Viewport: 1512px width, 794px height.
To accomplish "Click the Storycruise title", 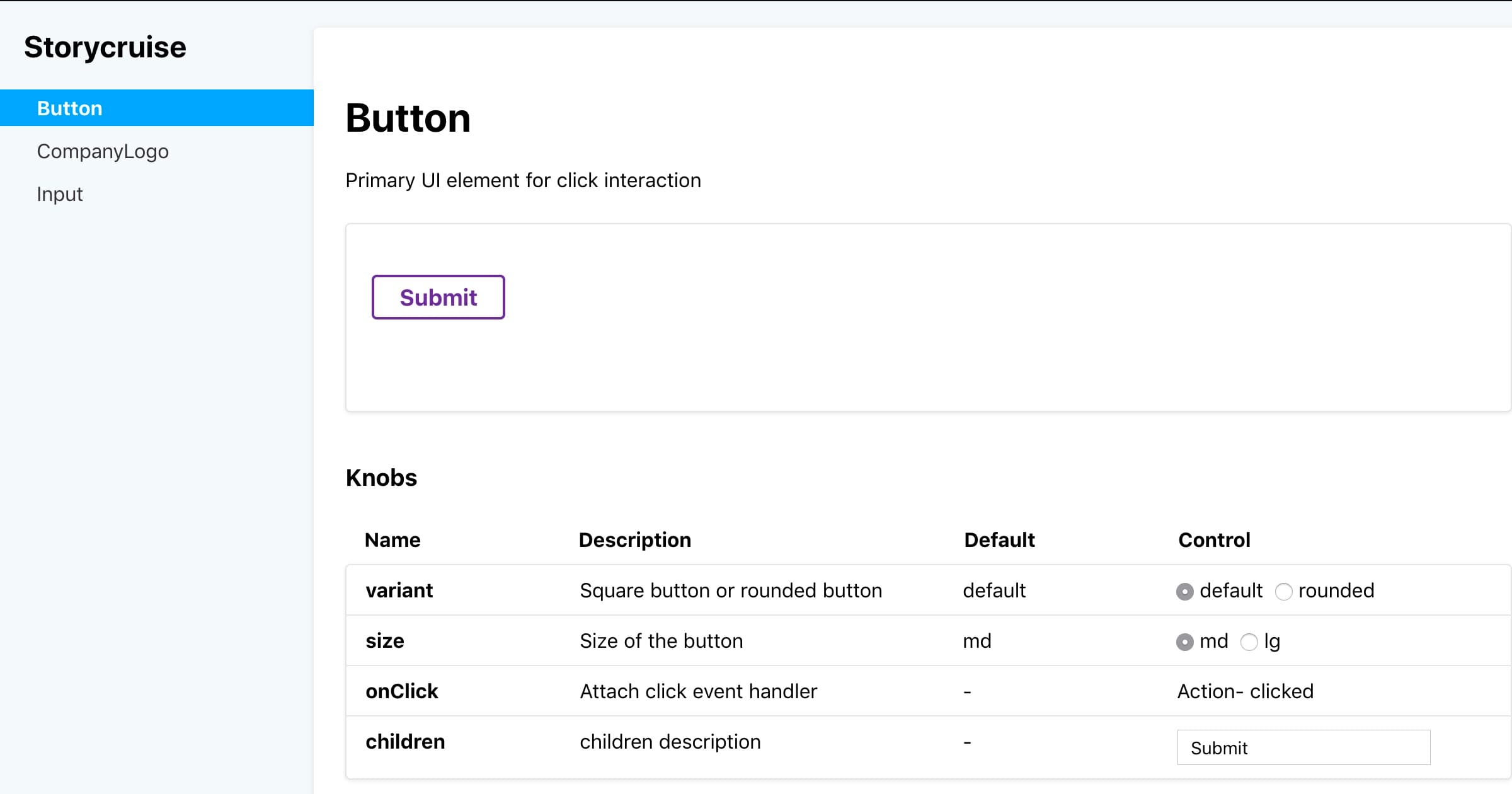I will coord(105,47).
